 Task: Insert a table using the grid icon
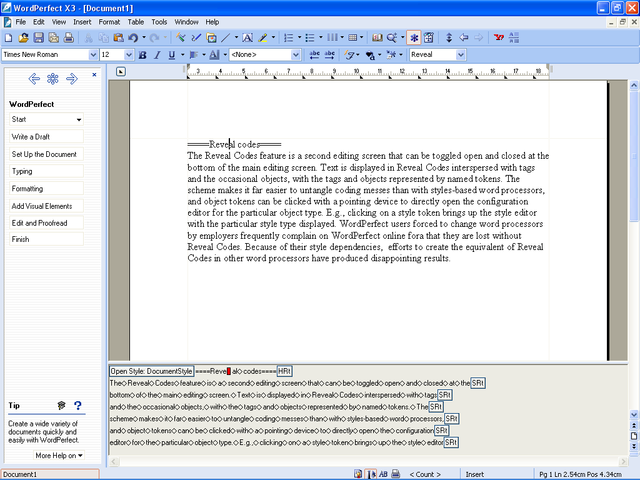pyautogui.click(x=353, y=38)
